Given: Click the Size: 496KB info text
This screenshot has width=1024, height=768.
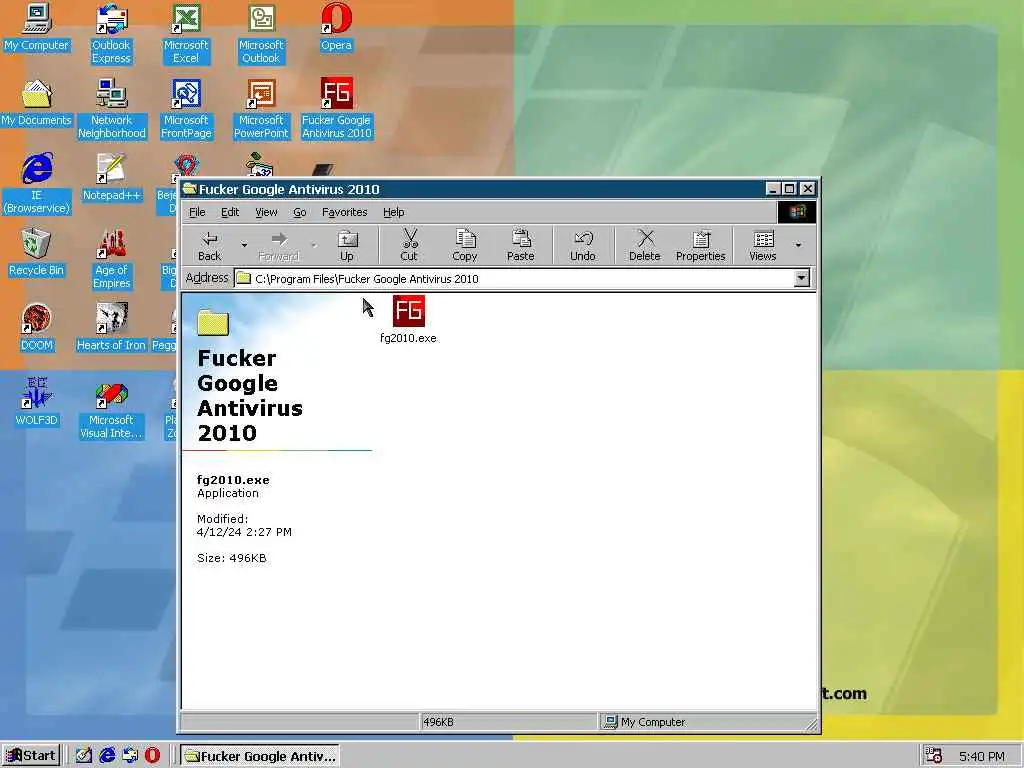Looking at the screenshot, I should coord(231,558).
